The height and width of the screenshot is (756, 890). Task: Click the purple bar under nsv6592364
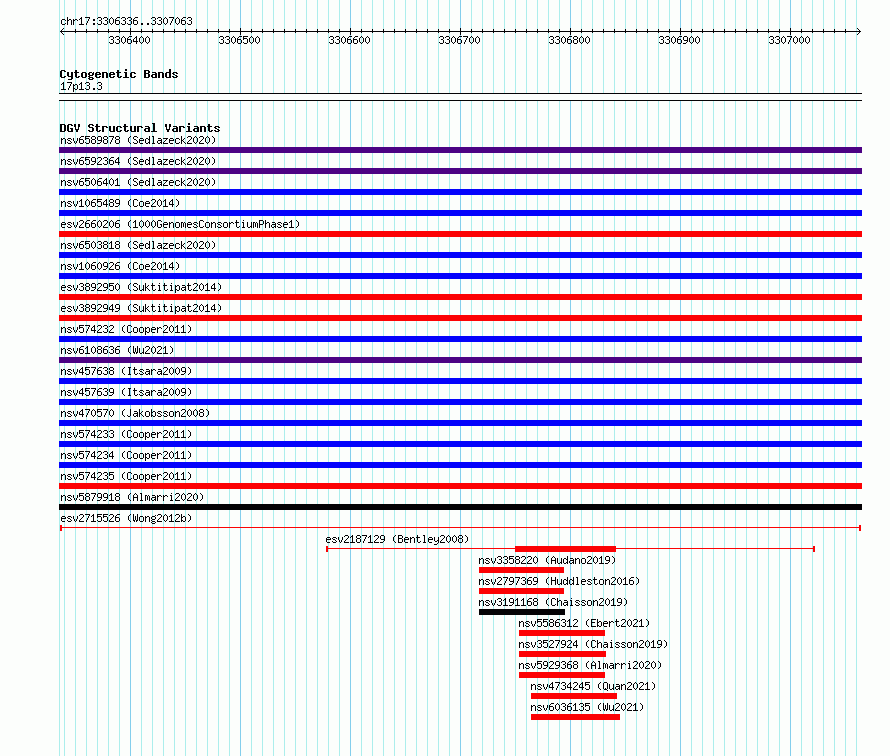460,171
